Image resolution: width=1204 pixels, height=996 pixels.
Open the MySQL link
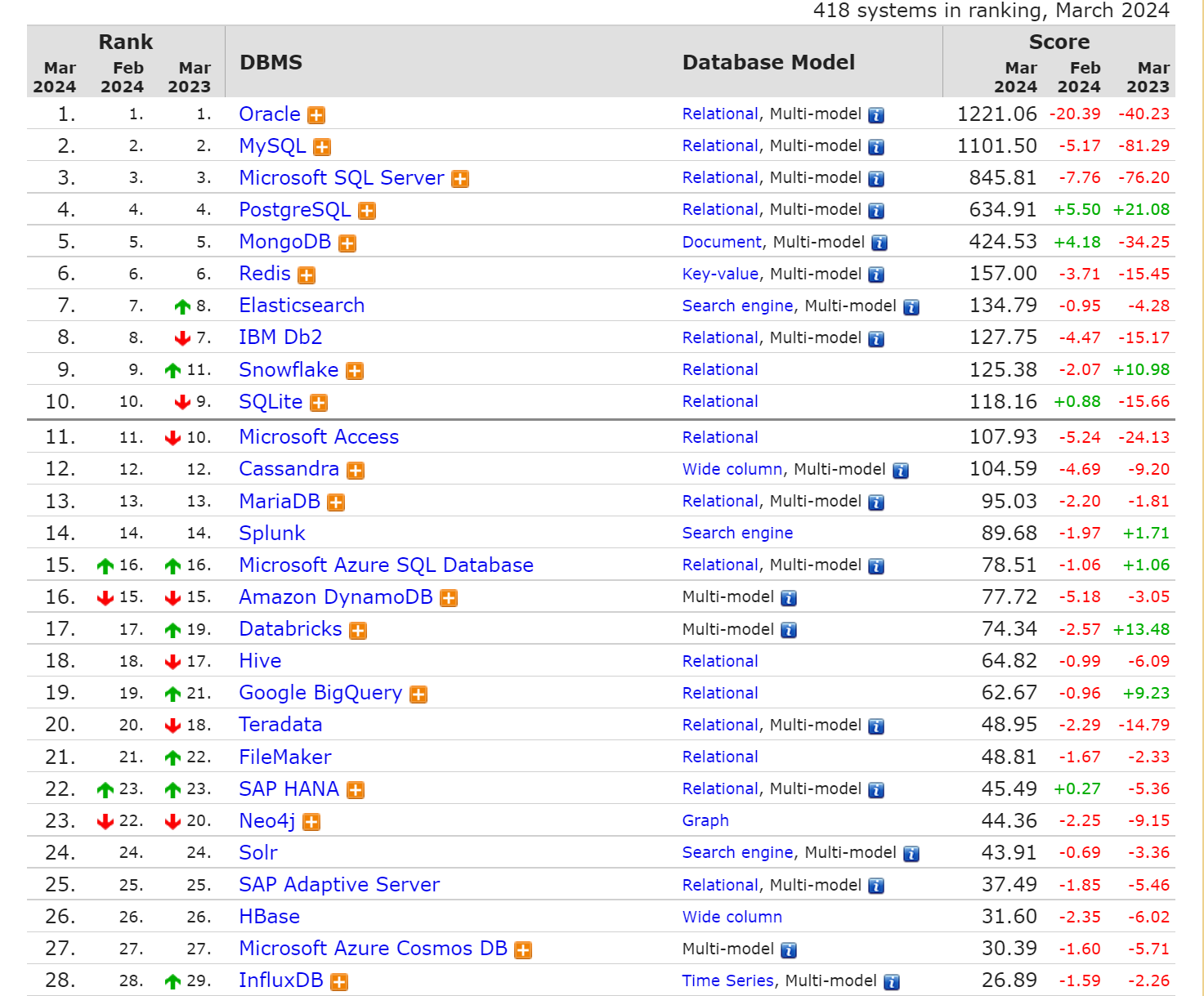point(272,146)
